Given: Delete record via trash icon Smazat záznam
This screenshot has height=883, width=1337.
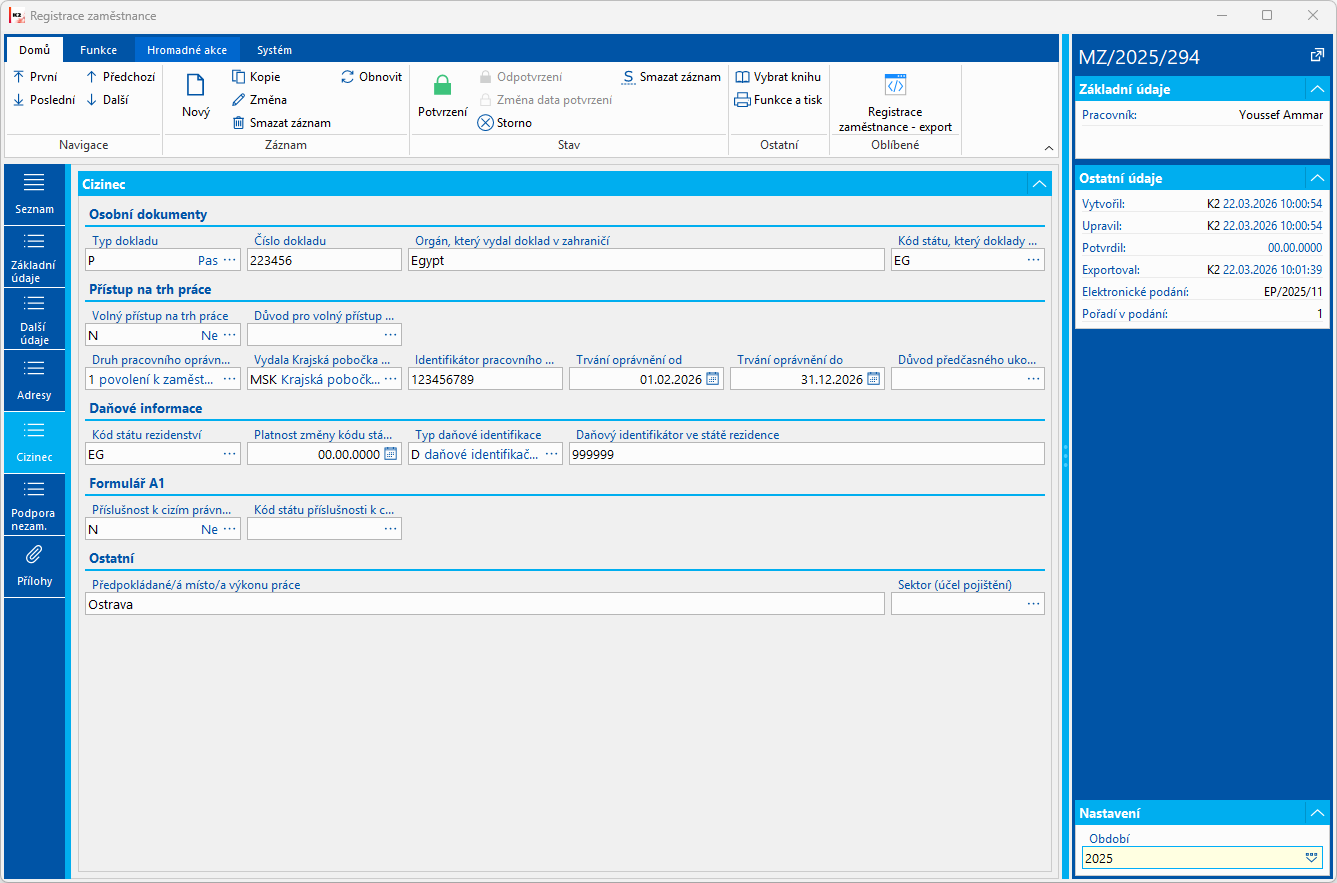Looking at the screenshot, I should [x=281, y=123].
